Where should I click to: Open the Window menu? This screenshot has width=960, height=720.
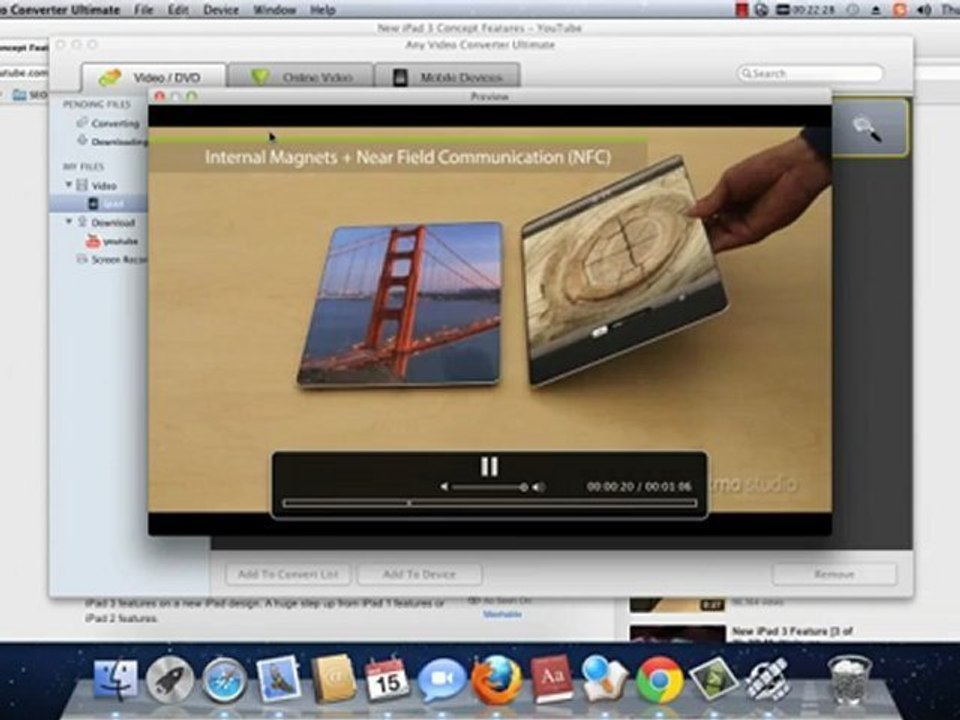(274, 10)
